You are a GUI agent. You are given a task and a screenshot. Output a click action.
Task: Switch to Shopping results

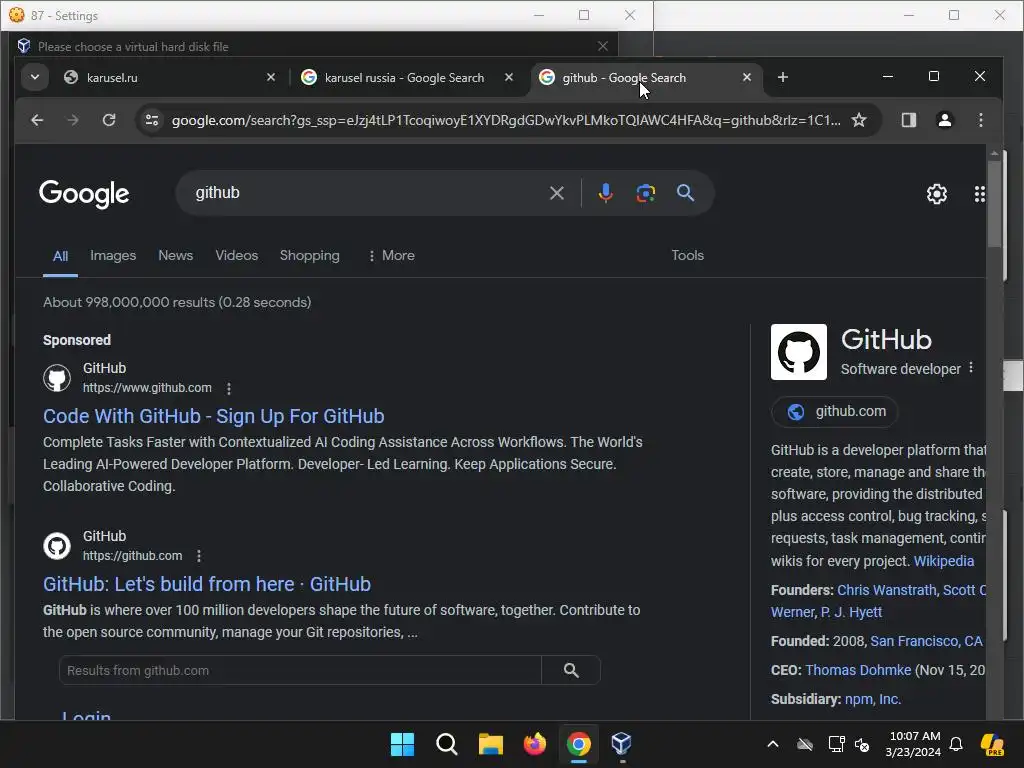pos(310,255)
